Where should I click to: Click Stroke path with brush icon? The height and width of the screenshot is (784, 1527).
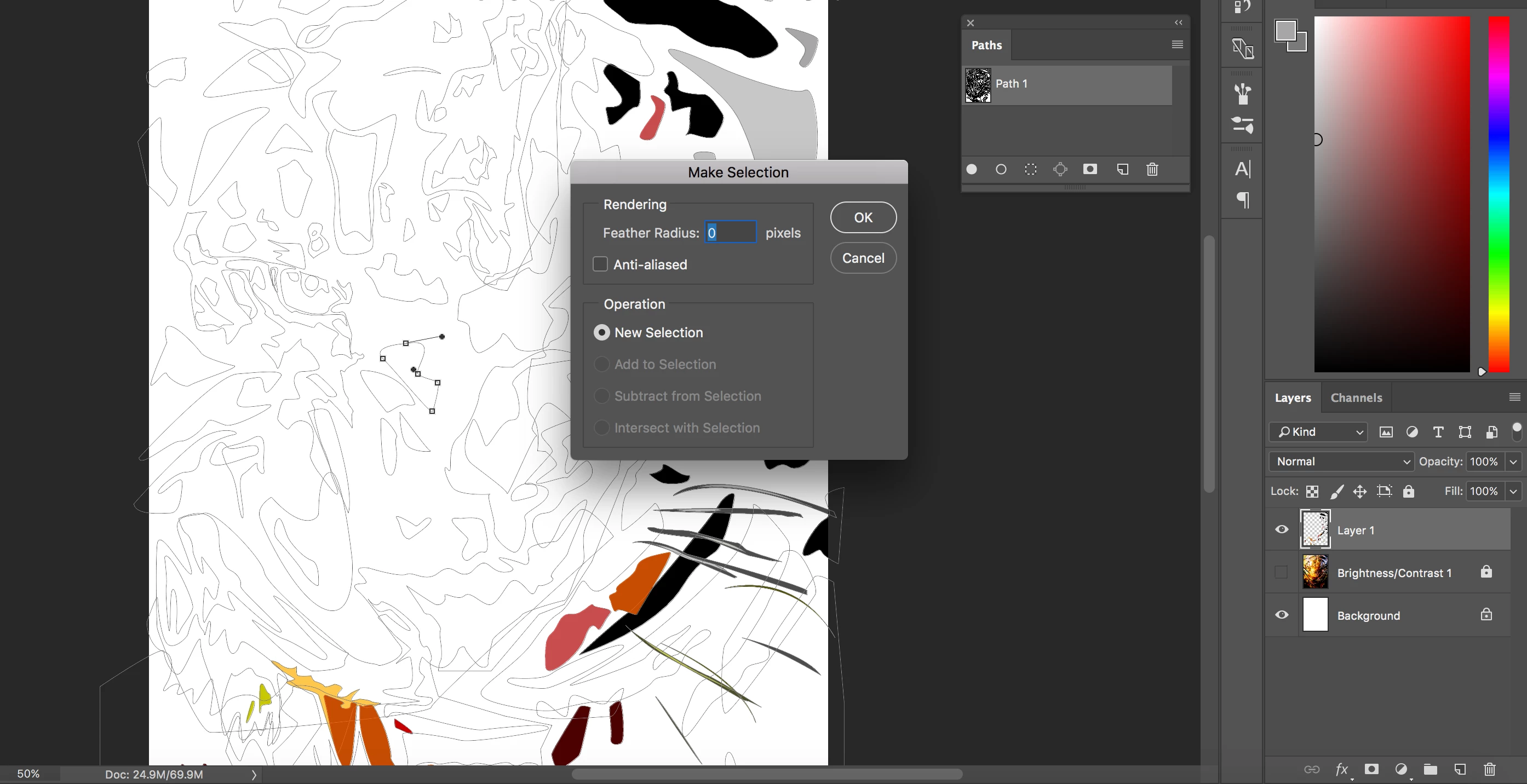point(1001,170)
